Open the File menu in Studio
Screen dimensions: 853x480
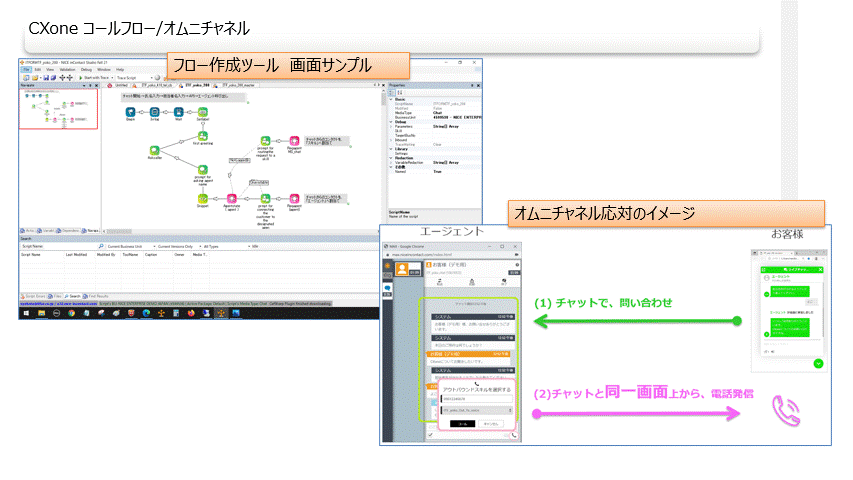point(25,69)
